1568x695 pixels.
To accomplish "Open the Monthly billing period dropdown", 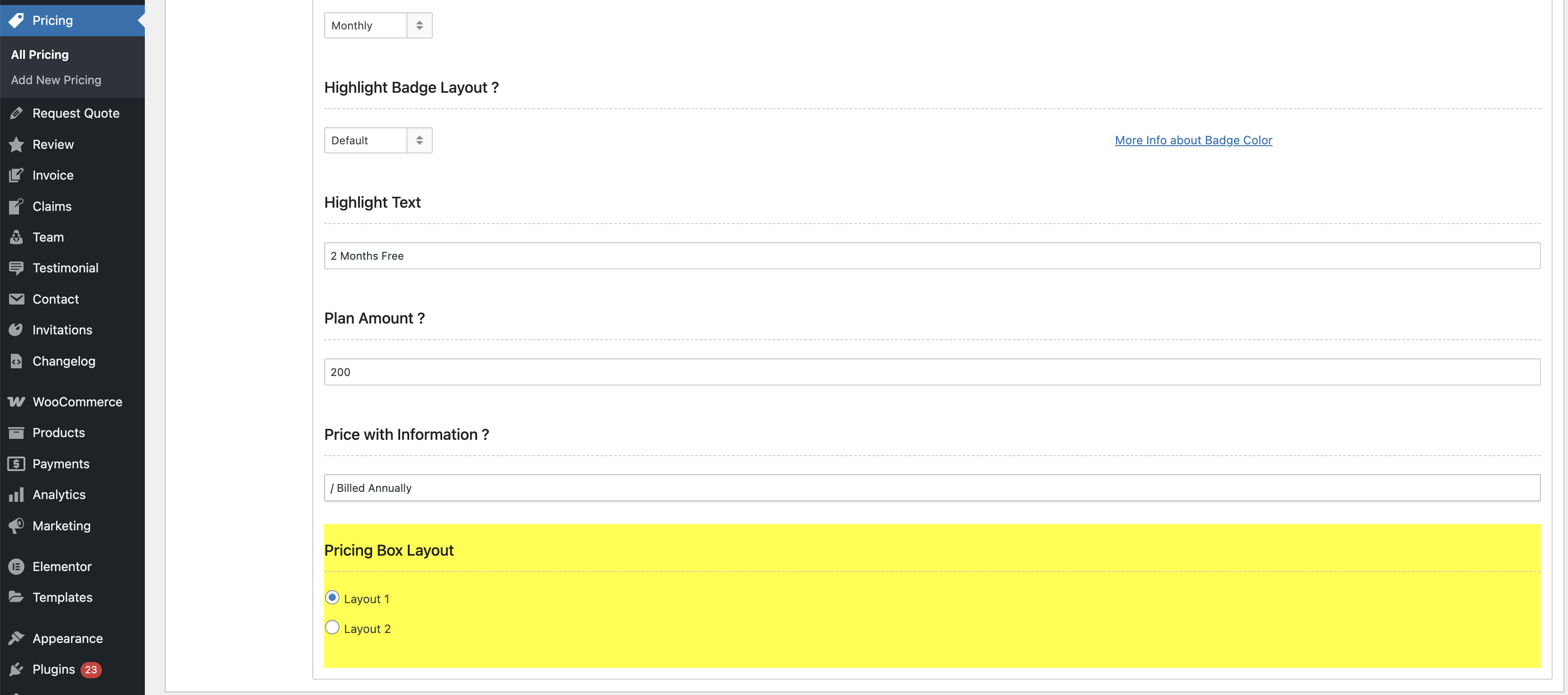I will point(378,25).
